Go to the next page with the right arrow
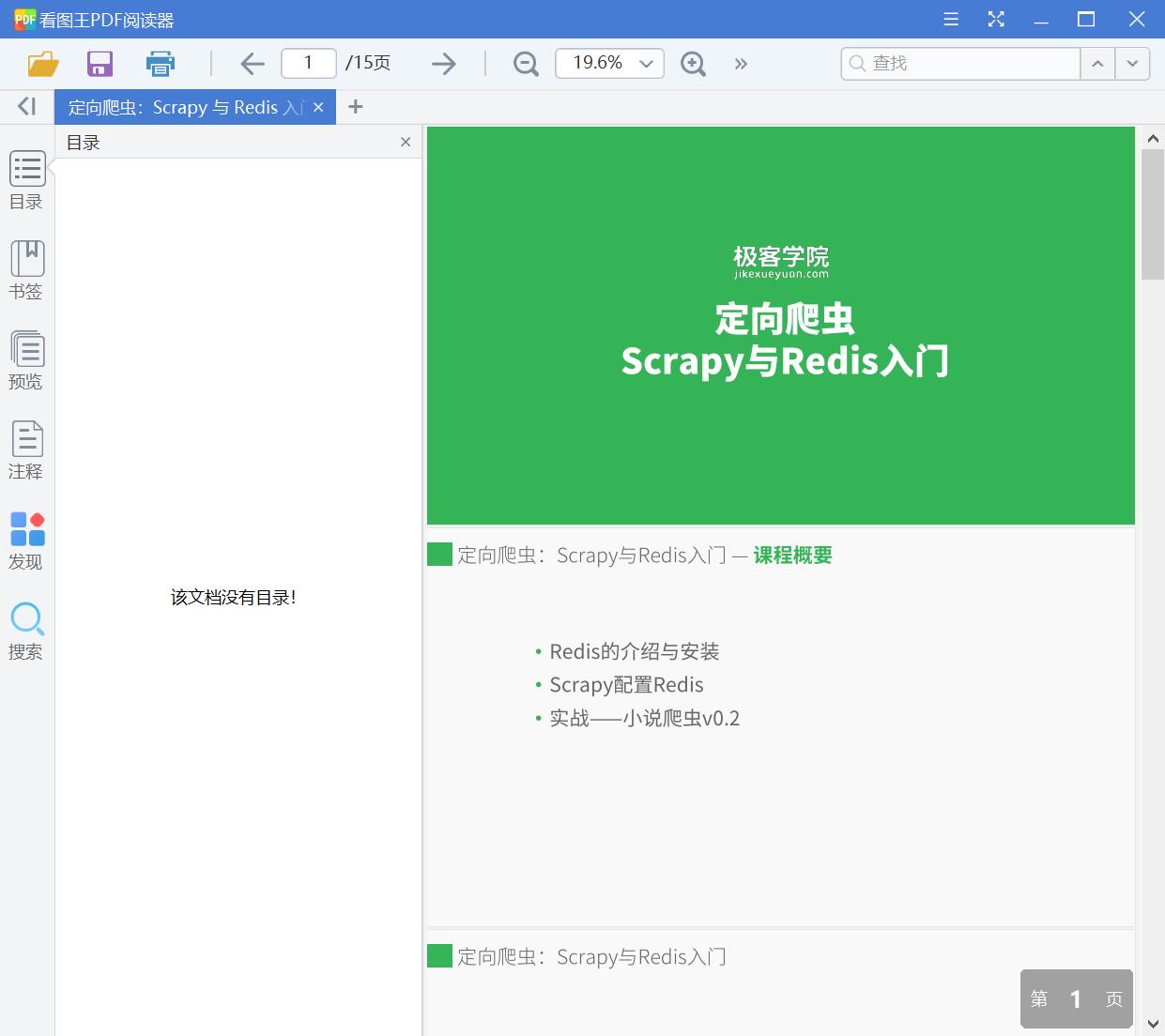 tap(443, 63)
